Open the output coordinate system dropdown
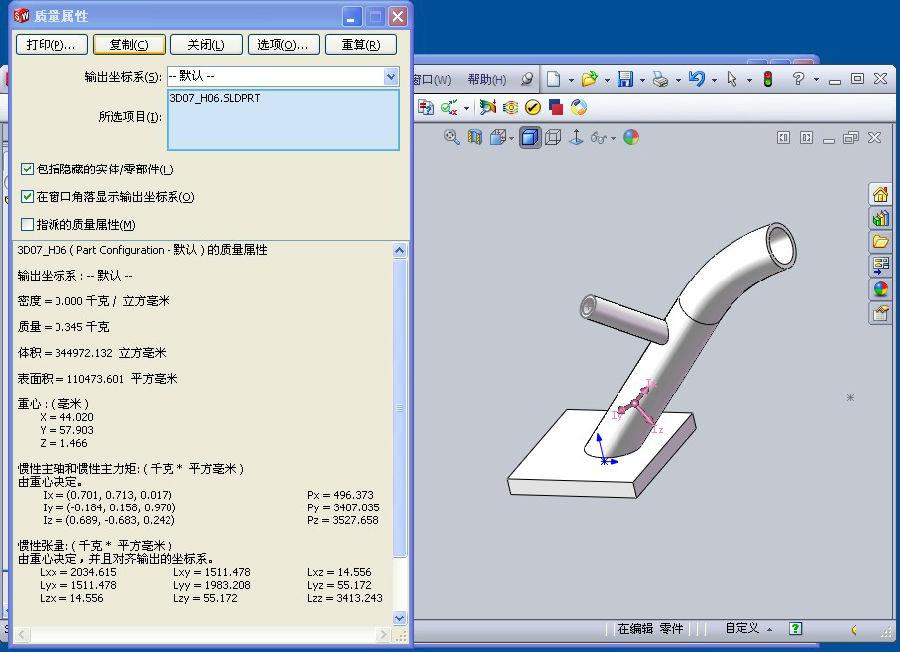 390,77
